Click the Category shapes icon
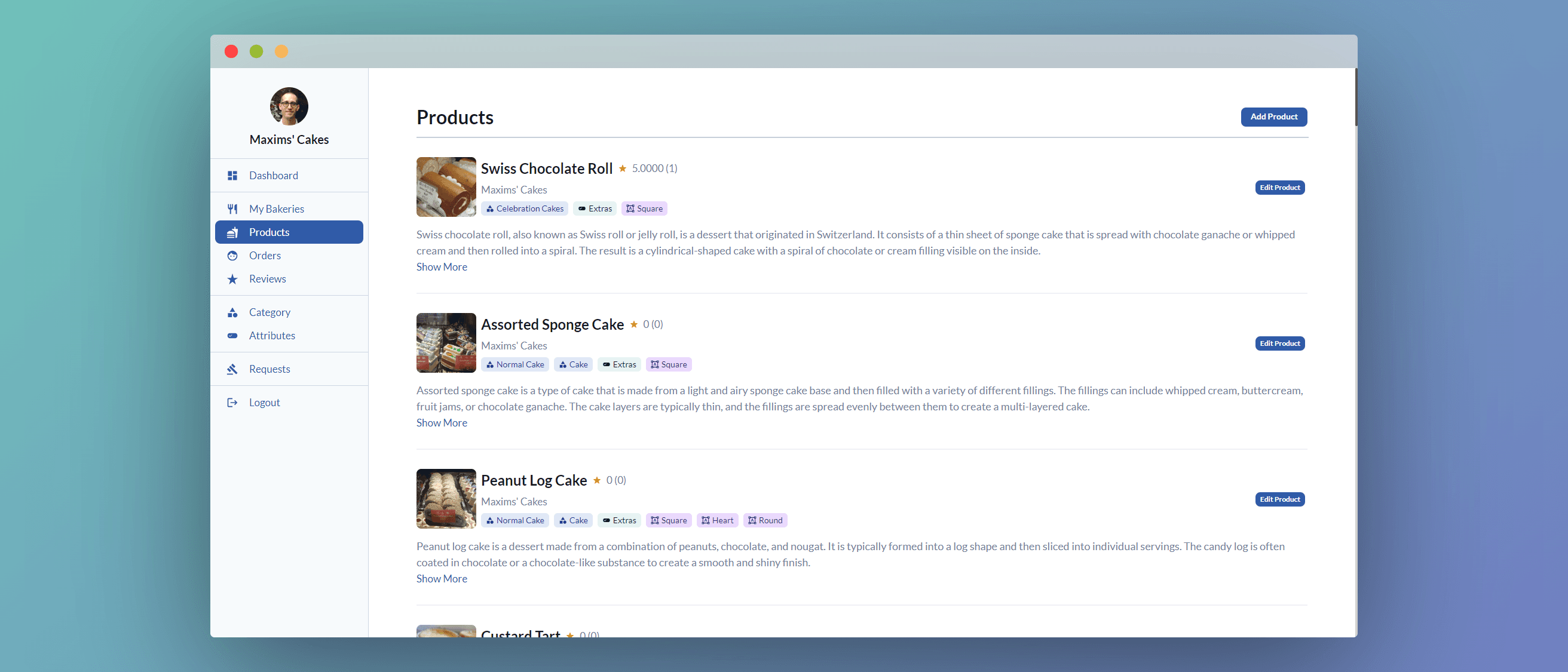 [232, 312]
